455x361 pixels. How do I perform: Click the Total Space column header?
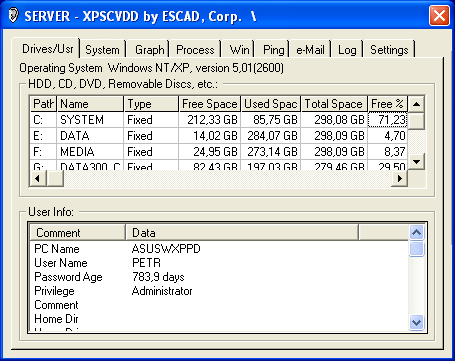(334, 104)
